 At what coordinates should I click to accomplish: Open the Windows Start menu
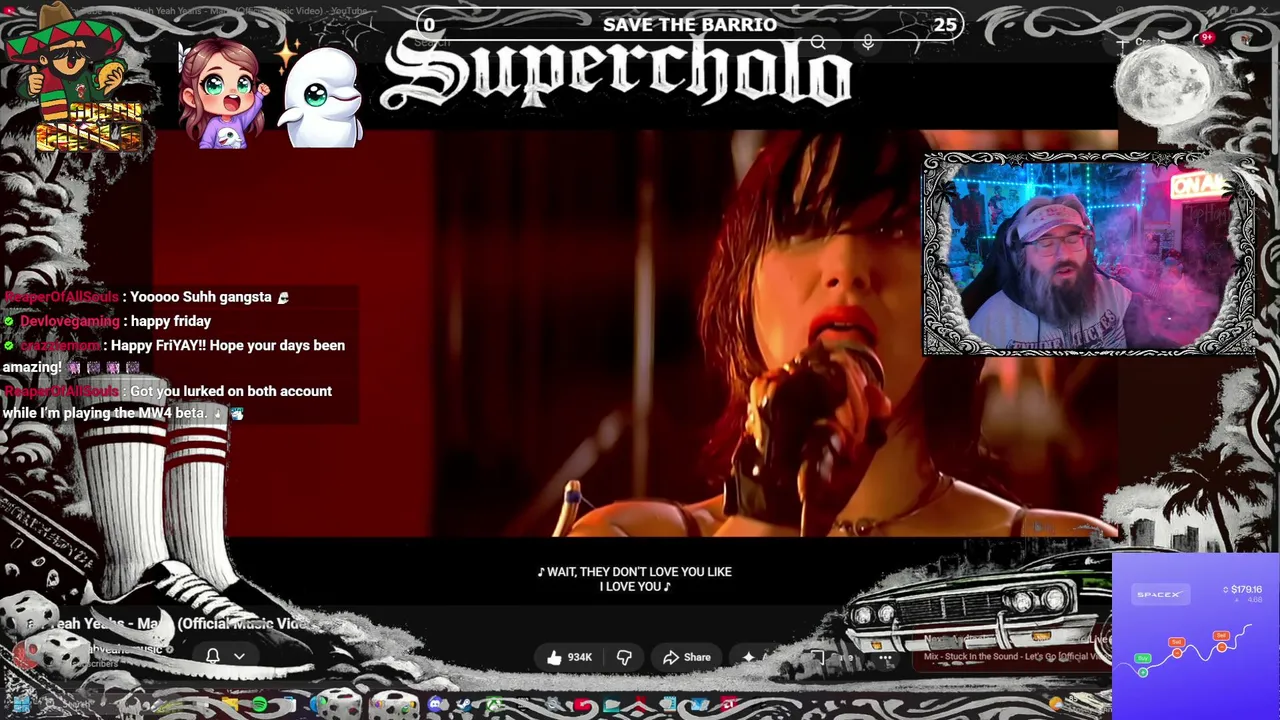click(x=21, y=705)
